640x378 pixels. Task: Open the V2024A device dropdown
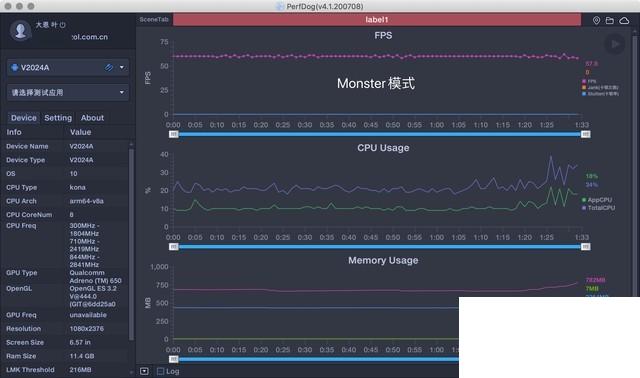pos(68,67)
